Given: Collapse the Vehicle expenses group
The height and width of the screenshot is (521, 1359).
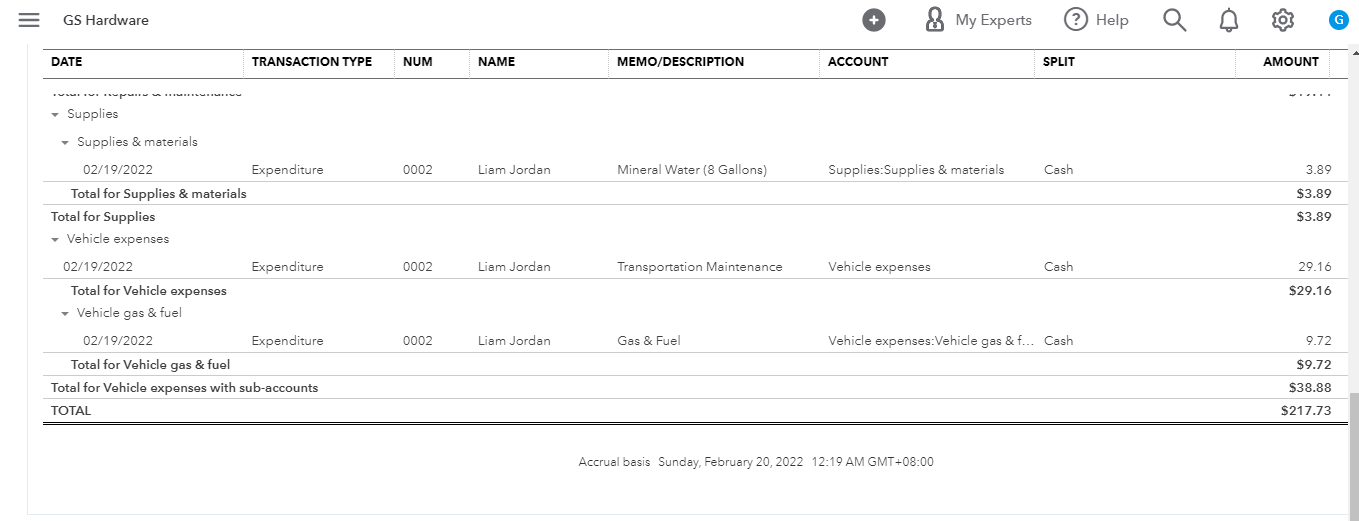Looking at the screenshot, I should coord(55,240).
